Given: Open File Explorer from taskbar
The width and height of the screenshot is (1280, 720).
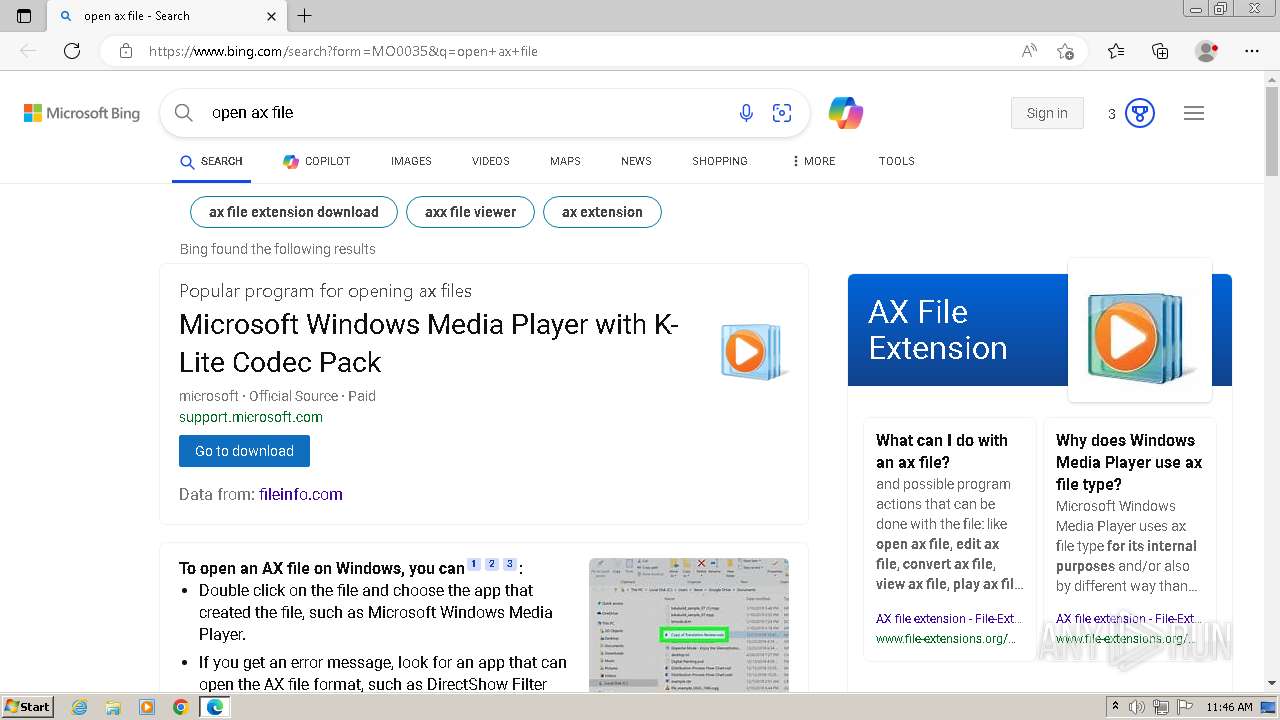Looking at the screenshot, I should 113,707.
